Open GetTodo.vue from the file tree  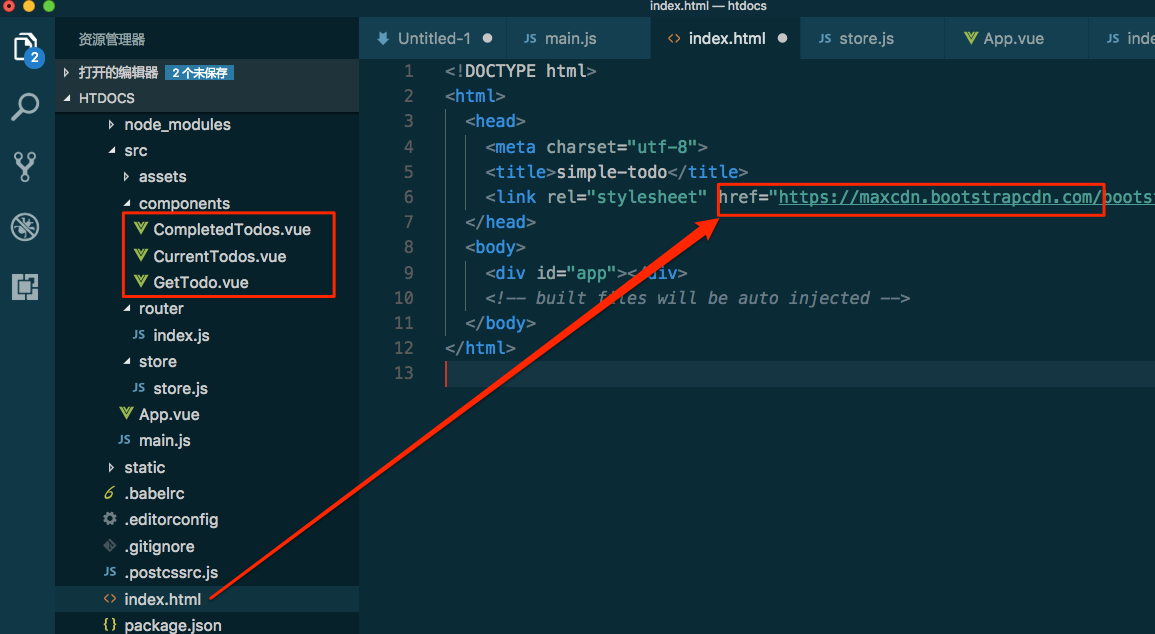[200, 282]
